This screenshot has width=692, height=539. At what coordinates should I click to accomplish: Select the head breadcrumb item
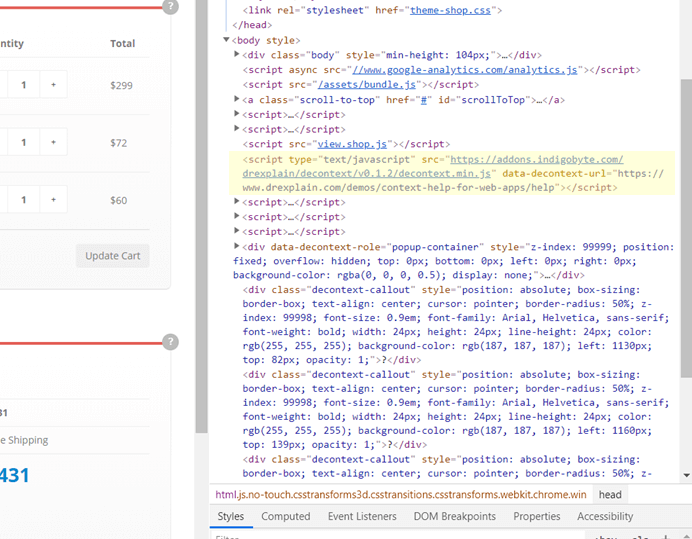tap(610, 494)
